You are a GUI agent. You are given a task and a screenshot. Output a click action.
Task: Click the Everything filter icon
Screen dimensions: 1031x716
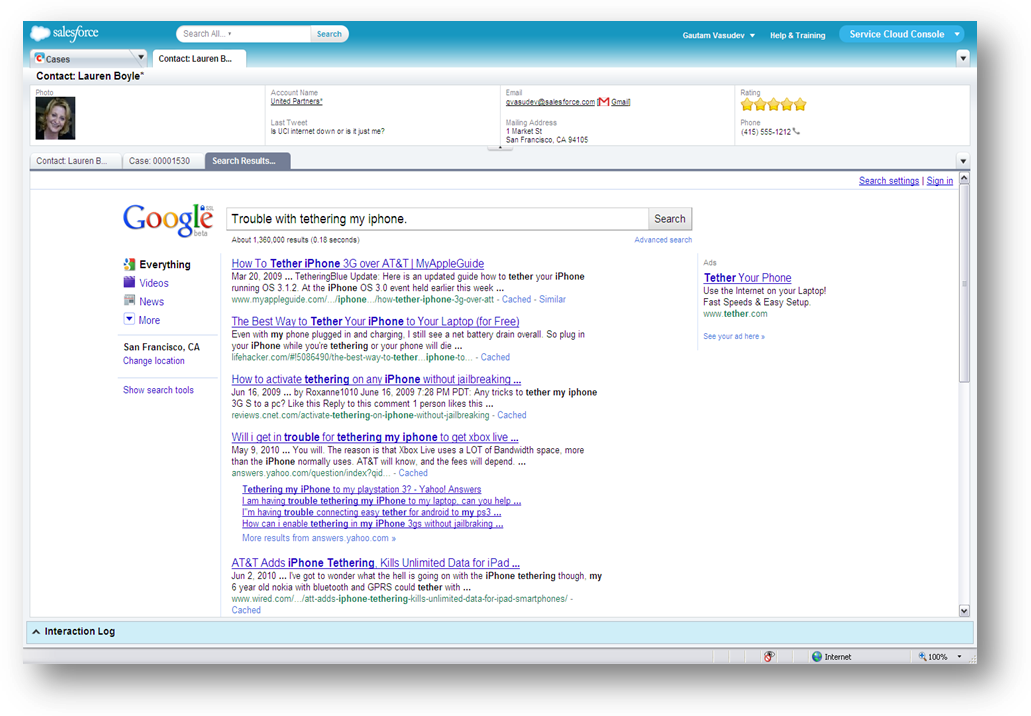point(129,265)
